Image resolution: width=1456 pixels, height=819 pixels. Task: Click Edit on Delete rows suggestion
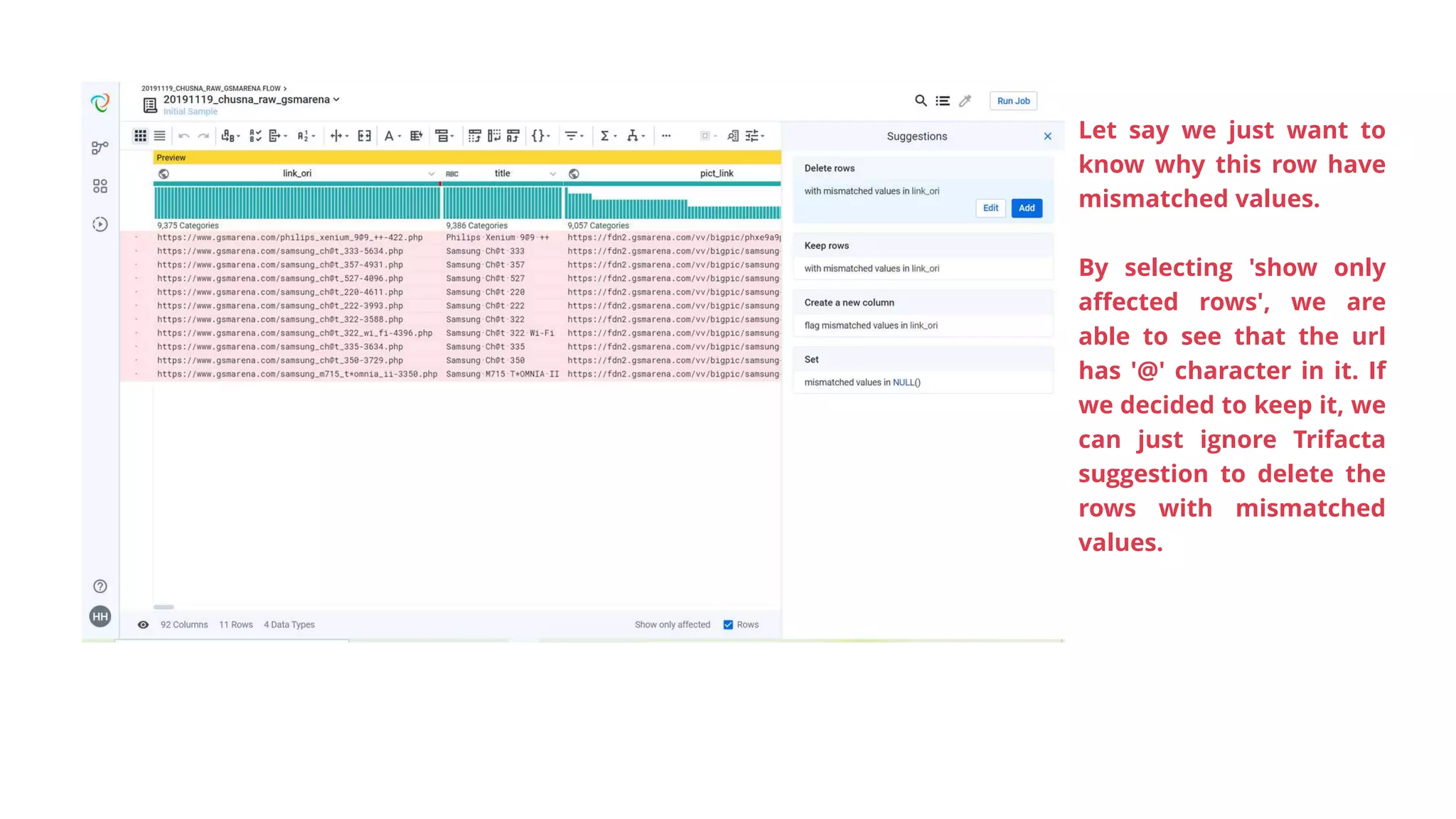(990, 208)
